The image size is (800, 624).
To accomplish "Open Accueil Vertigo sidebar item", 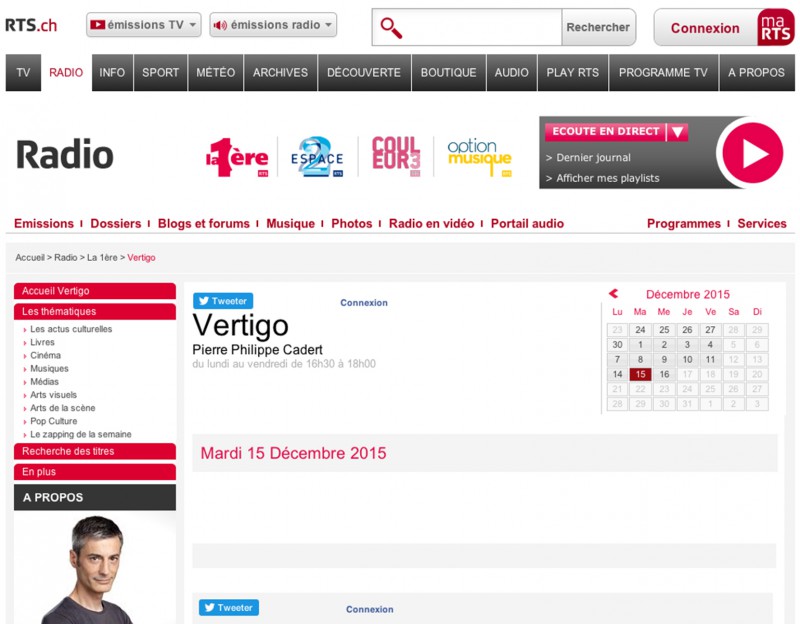I will click(95, 291).
